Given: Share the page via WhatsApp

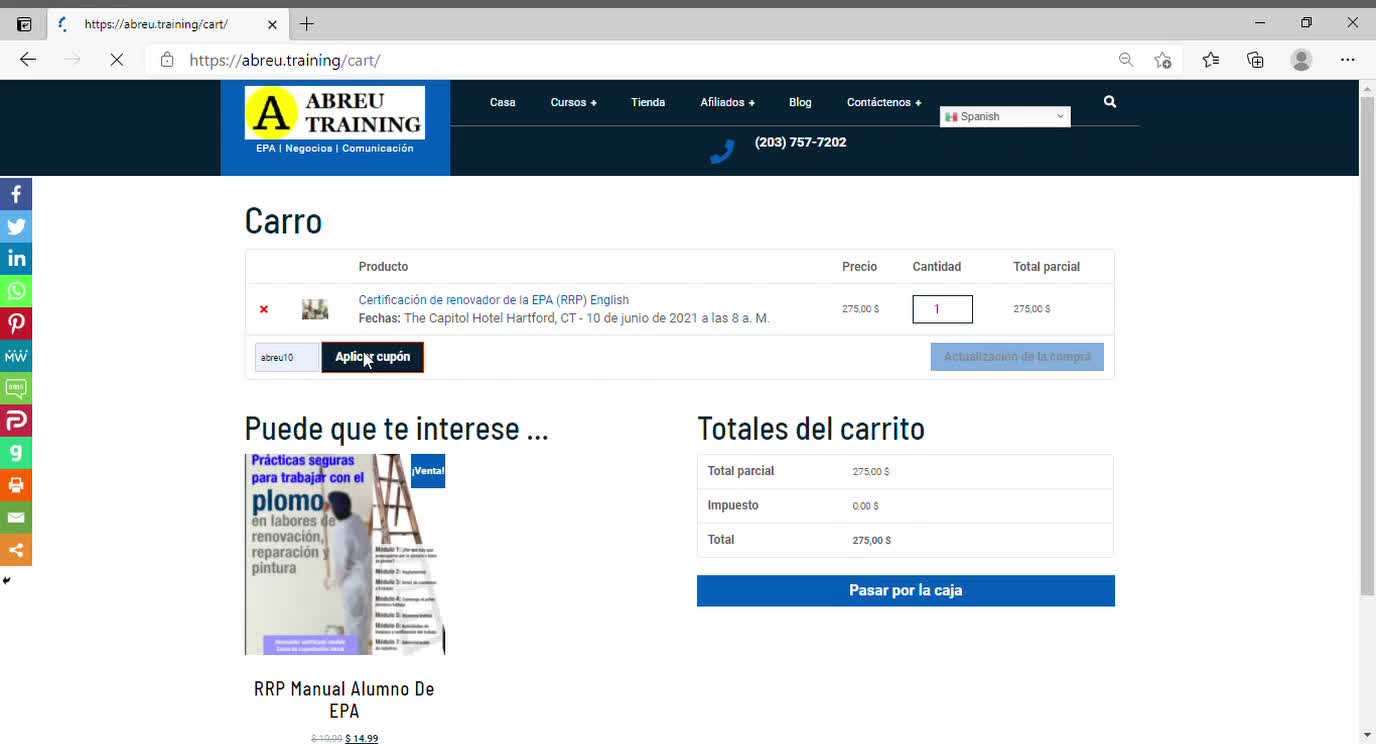Looking at the screenshot, I should tap(16, 291).
